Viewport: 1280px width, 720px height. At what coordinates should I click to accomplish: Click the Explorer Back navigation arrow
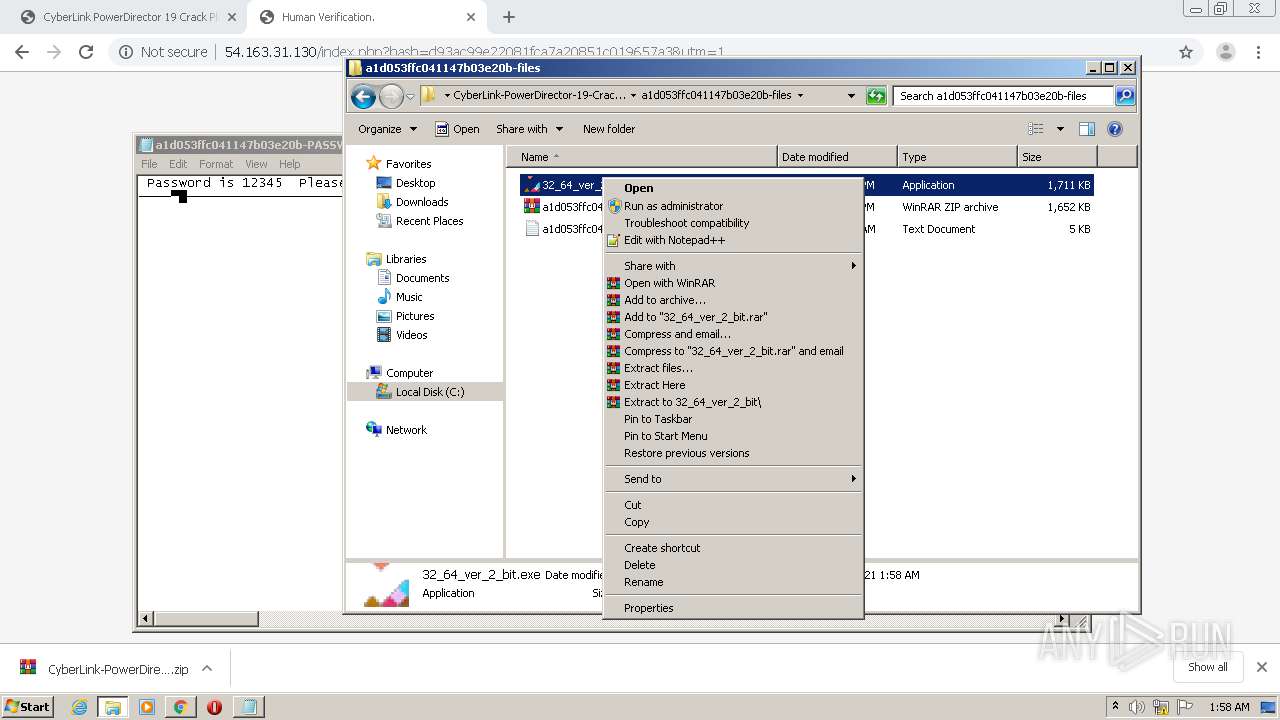363,96
